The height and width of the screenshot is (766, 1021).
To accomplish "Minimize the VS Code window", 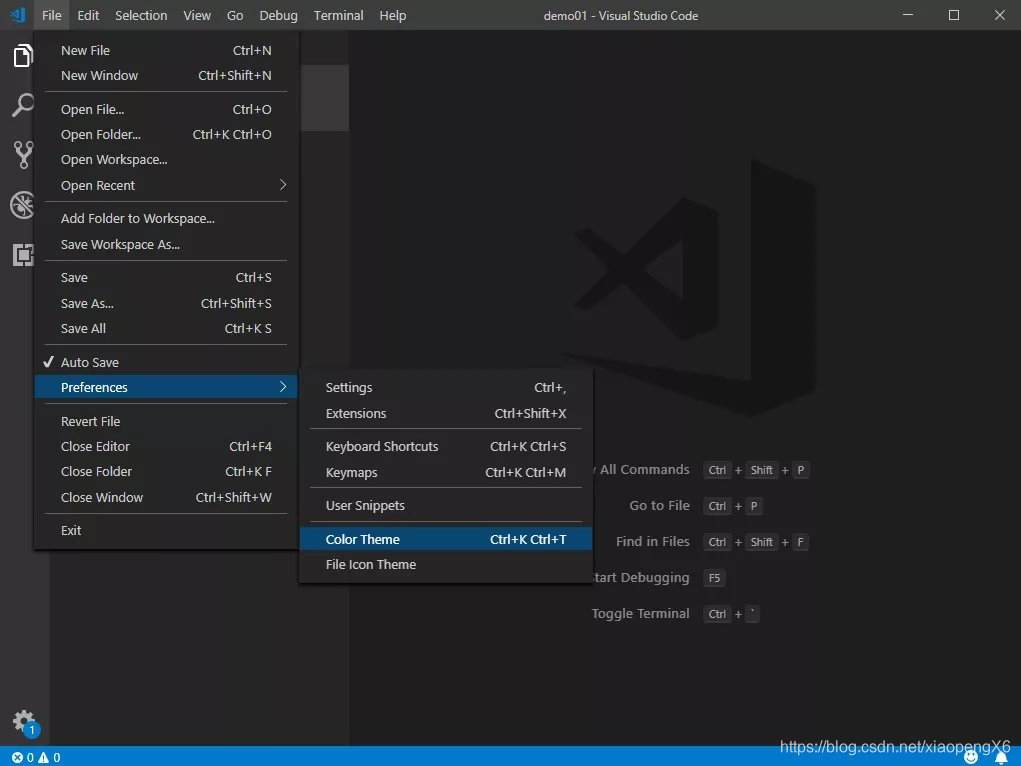I will coord(908,15).
